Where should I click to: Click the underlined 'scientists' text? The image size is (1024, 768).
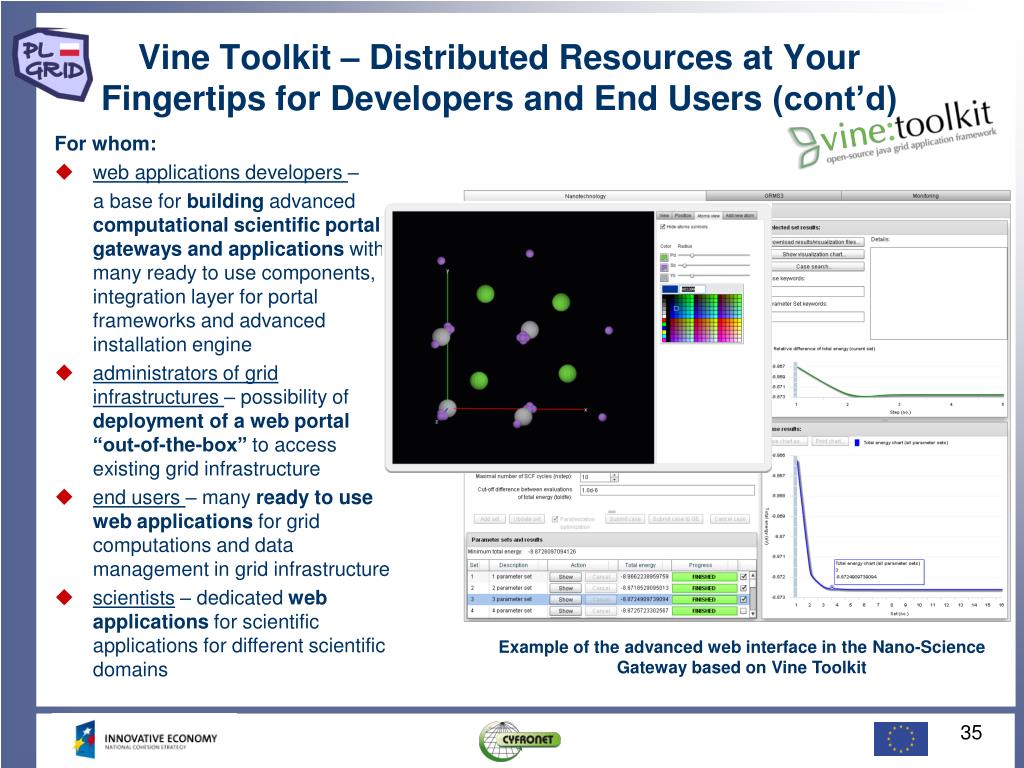pos(133,598)
